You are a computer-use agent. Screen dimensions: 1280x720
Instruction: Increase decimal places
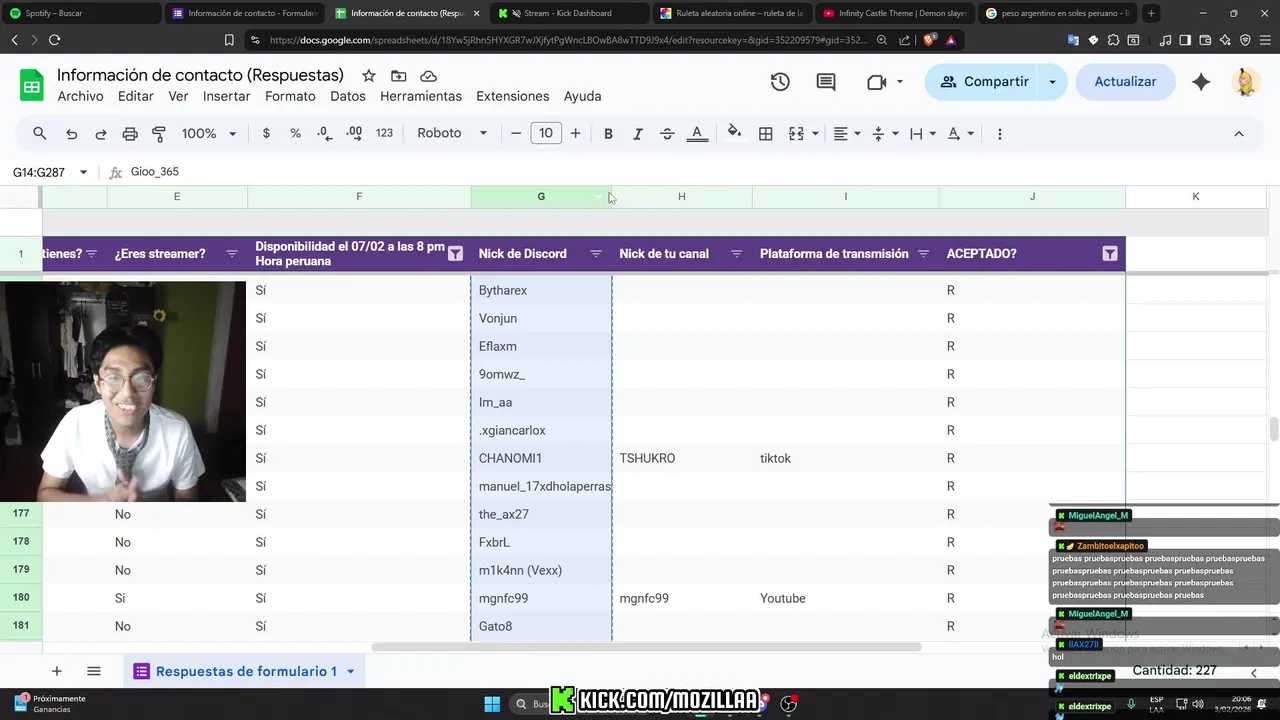pos(354,133)
